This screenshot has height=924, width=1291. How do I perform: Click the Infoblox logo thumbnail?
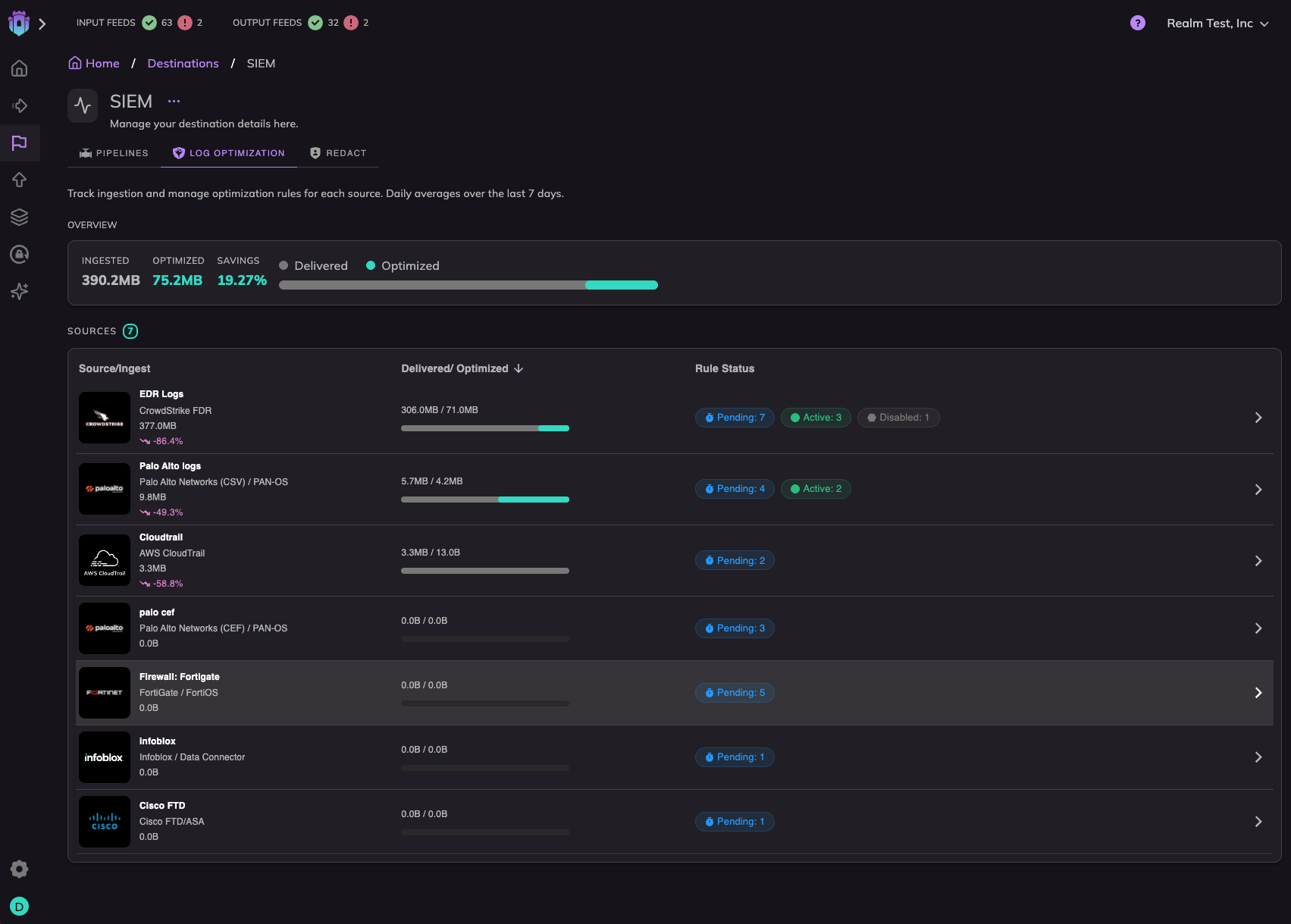(105, 757)
